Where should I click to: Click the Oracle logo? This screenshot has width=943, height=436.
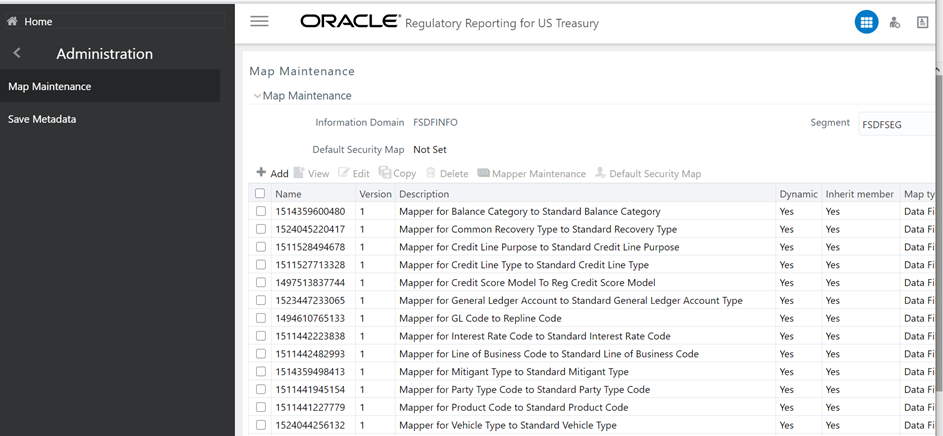click(x=351, y=22)
